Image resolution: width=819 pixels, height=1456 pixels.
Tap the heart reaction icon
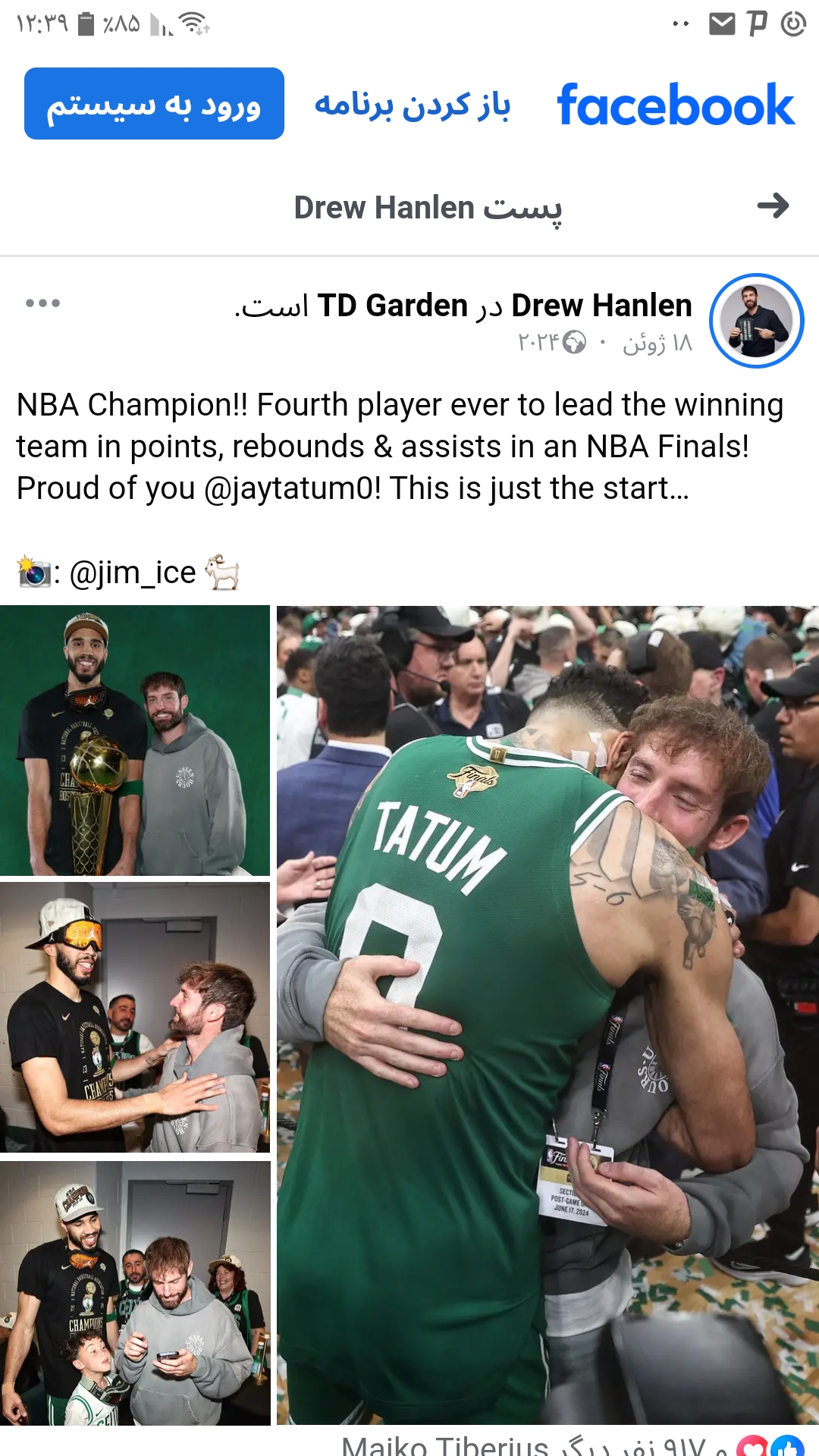[752, 1447]
